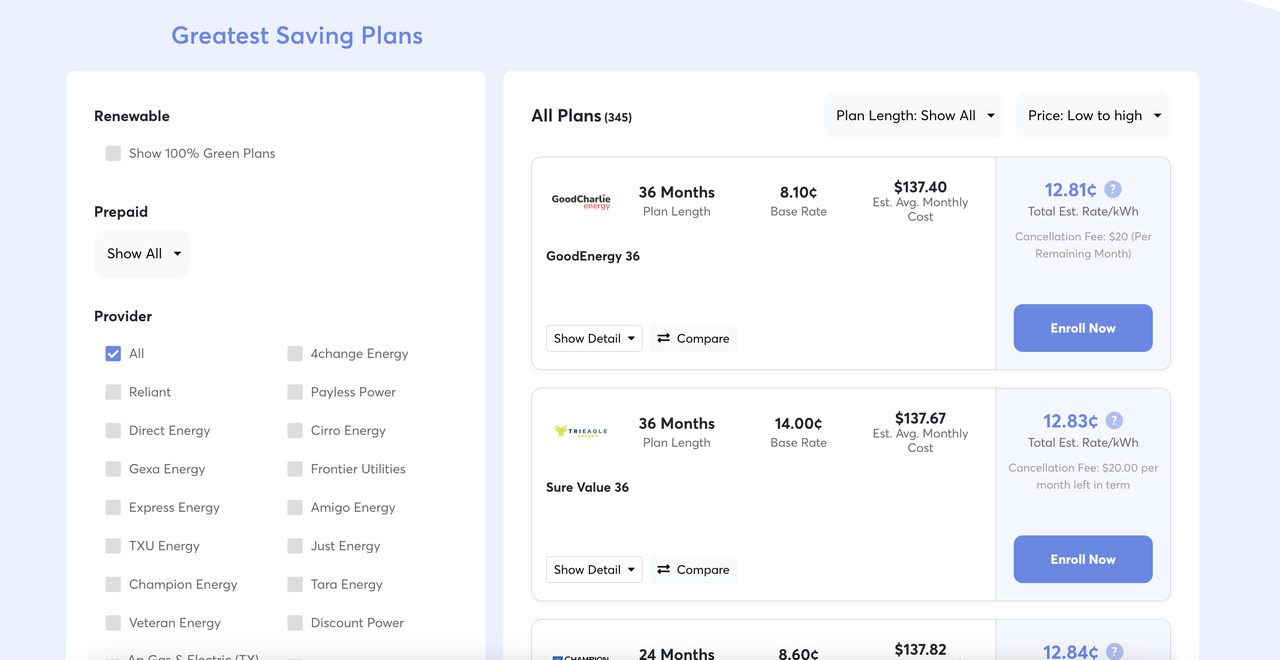Enable the Show 100% Green Plans checkbox
This screenshot has height=660, width=1280.
click(x=113, y=153)
